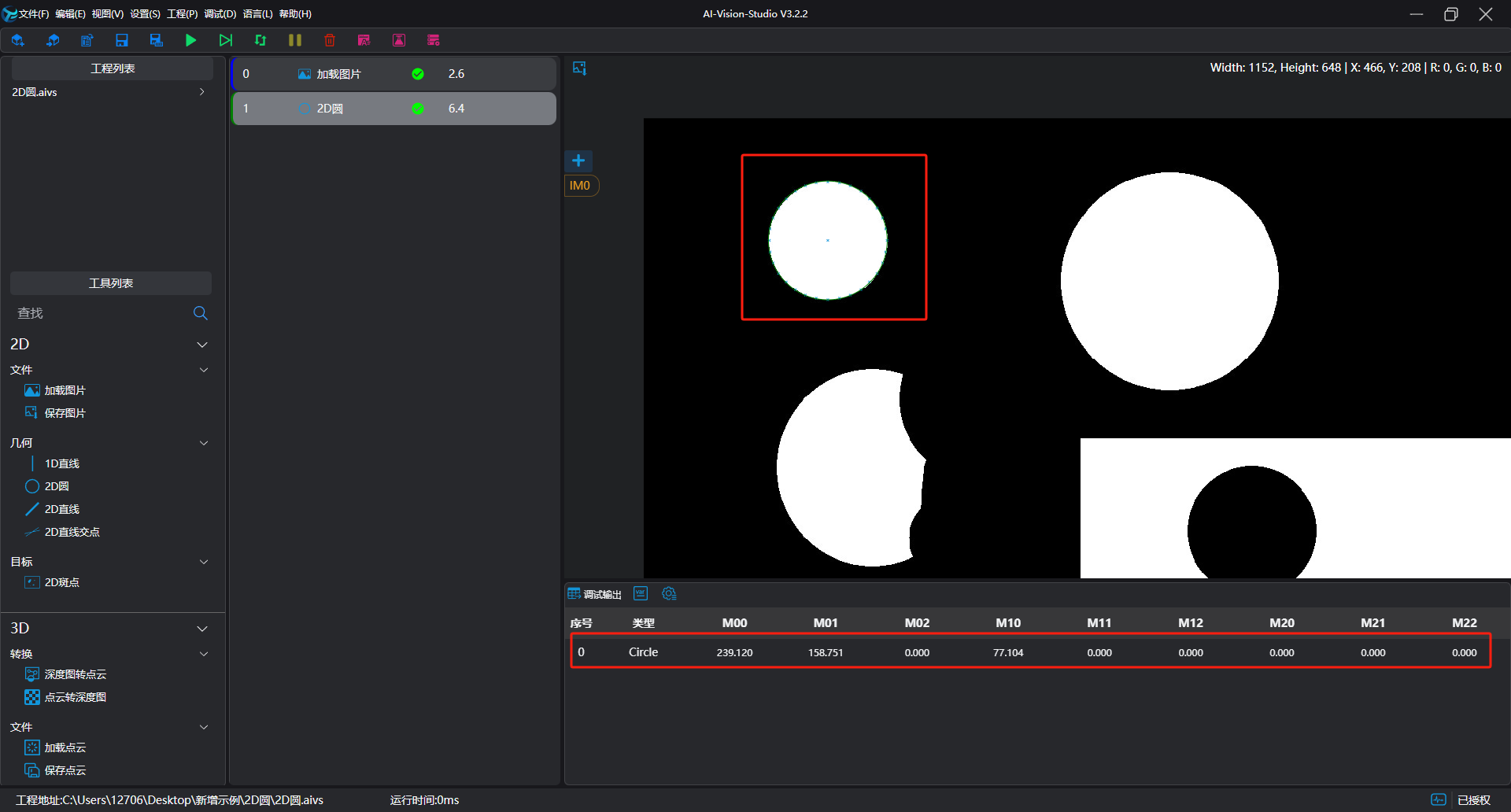1511x812 pixels.
Task: Click the 工具列表 panel header
Action: [x=111, y=283]
